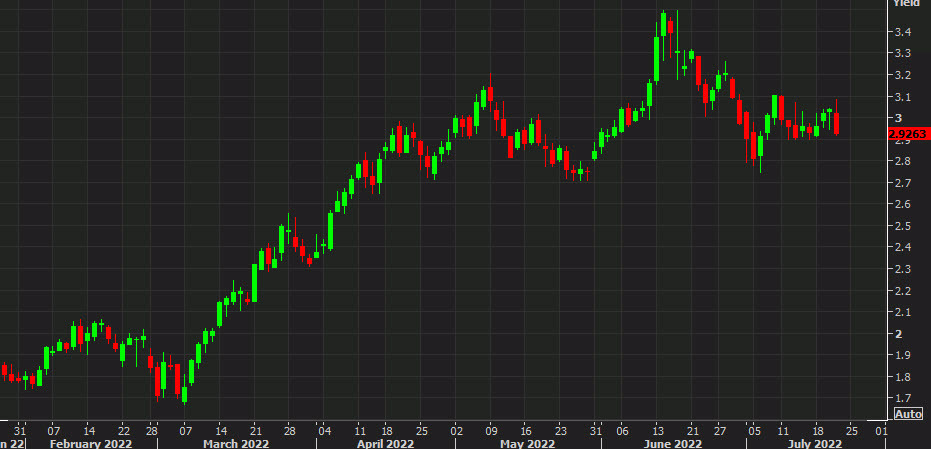Click the 2.5 yield axis label

click(x=903, y=226)
